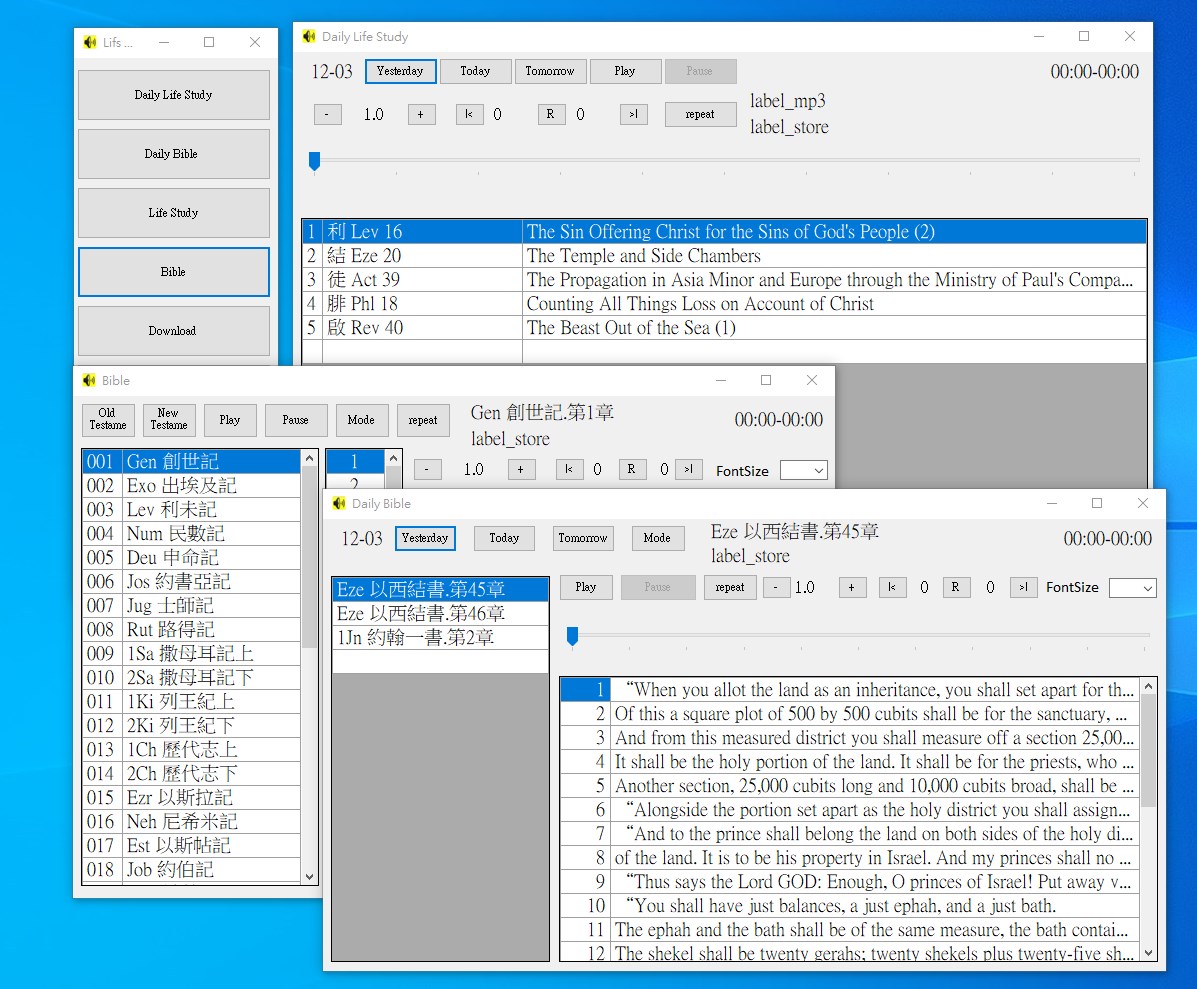Screen dimensions: 1197x989
Task: Click Pause in the Bible window
Action: (x=295, y=420)
